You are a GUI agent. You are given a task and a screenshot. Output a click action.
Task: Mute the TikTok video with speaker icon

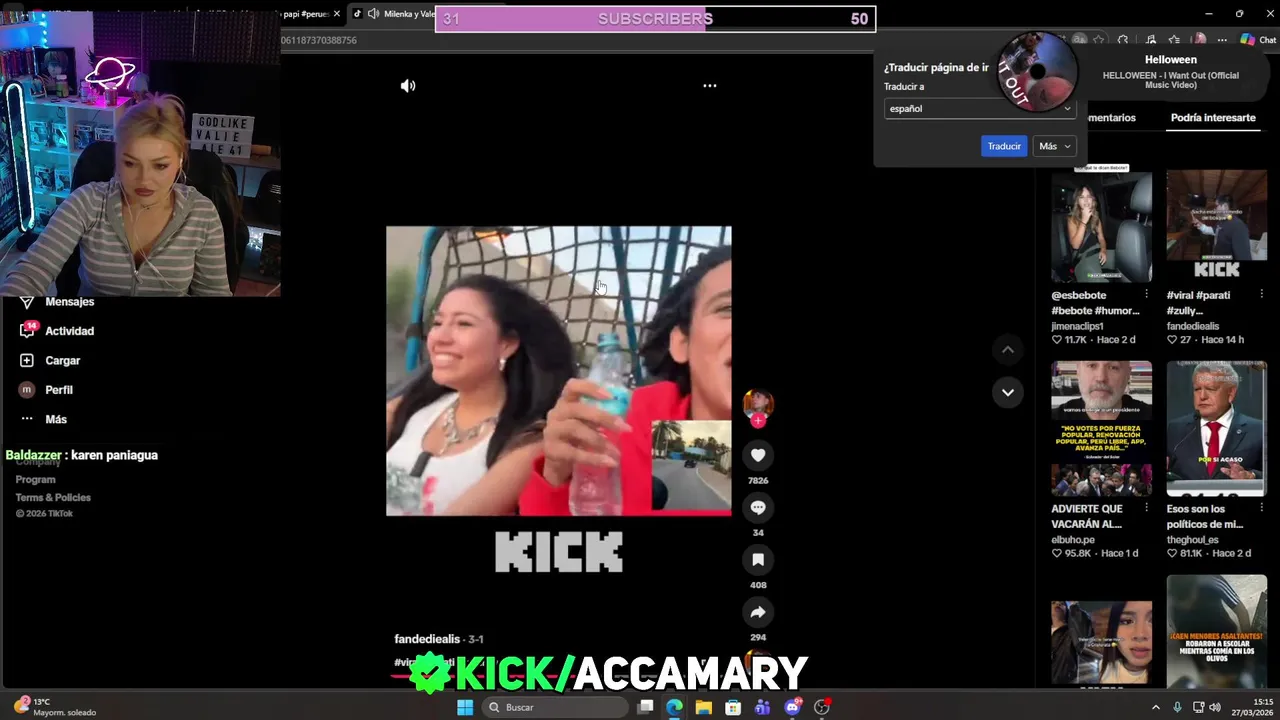click(x=408, y=86)
